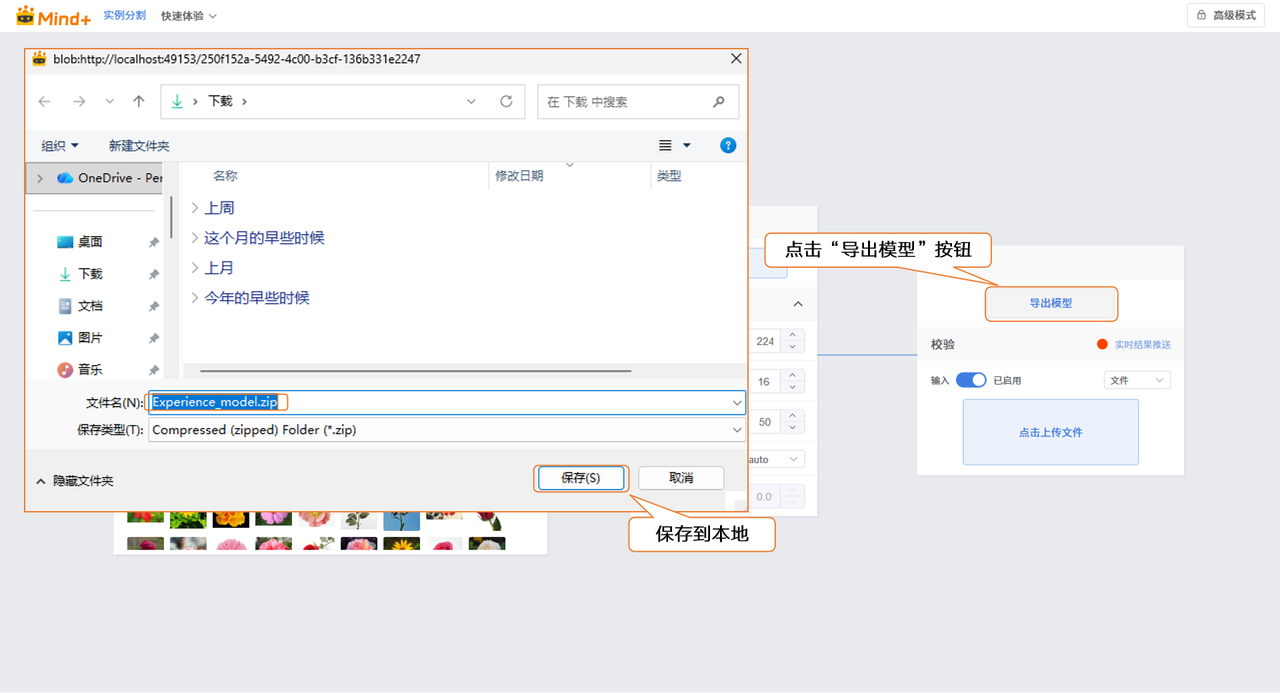Refresh the current folder listing
Screen dimensions: 1280x693
(506, 102)
